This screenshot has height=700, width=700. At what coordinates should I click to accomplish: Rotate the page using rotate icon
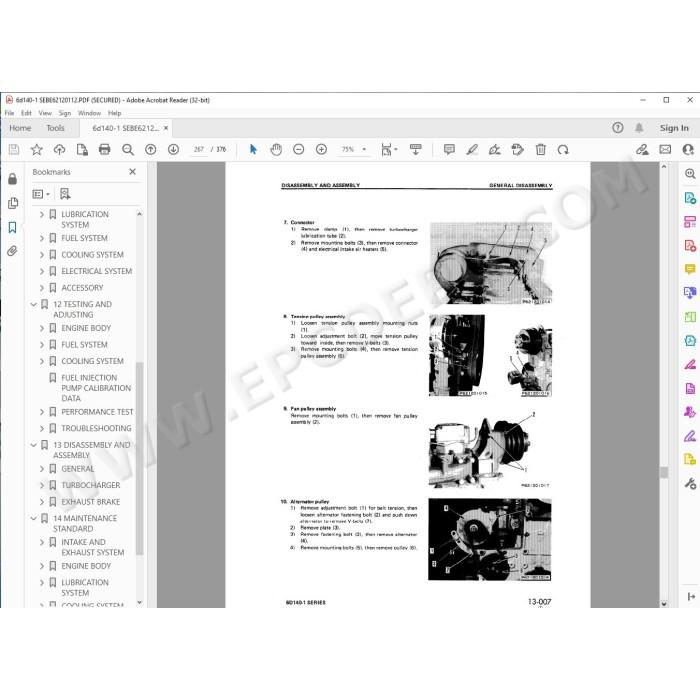click(563, 150)
